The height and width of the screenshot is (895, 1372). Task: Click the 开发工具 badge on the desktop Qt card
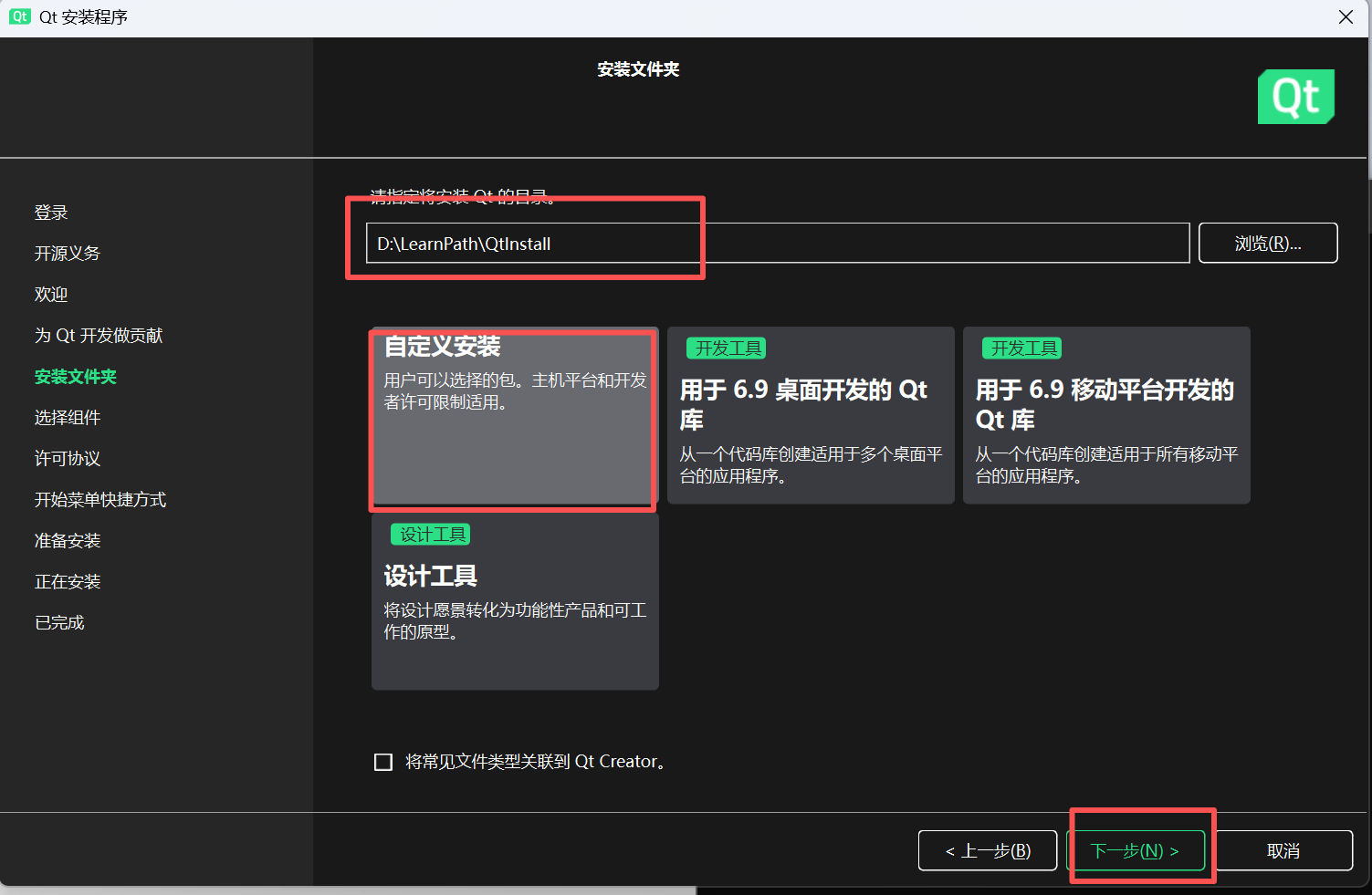click(x=725, y=348)
